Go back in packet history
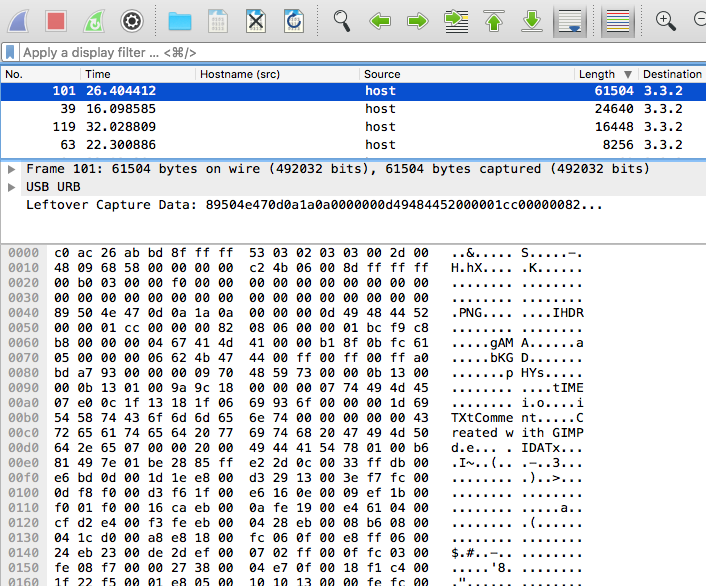The width and height of the screenshot is (706, 586). (x=380, y=21)
